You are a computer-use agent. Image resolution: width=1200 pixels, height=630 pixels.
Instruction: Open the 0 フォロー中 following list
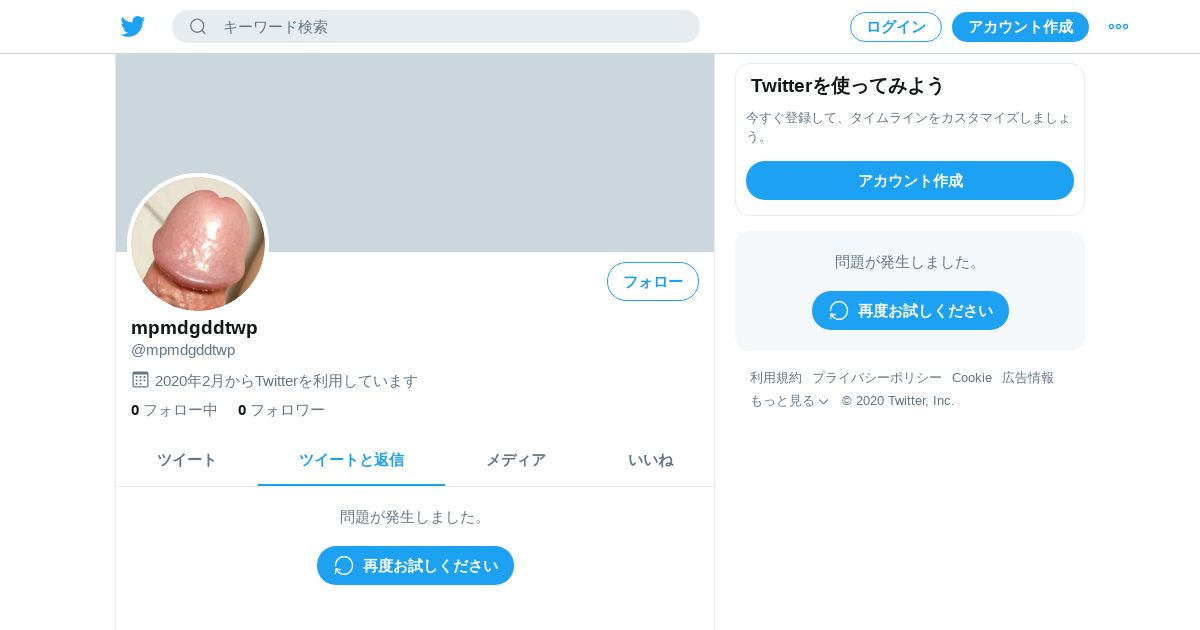174,410
